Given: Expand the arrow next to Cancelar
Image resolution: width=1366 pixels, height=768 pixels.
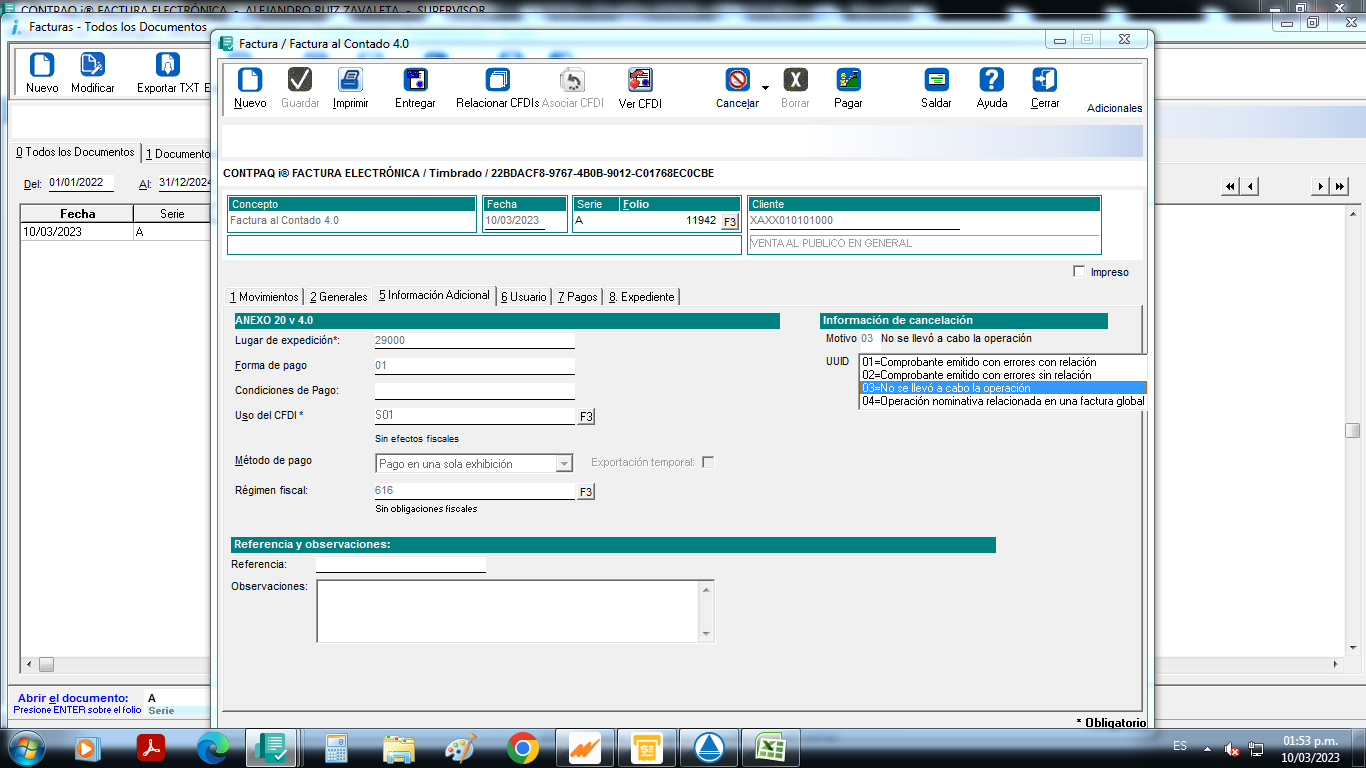Looking at the screenshot, I should [765, 88].
